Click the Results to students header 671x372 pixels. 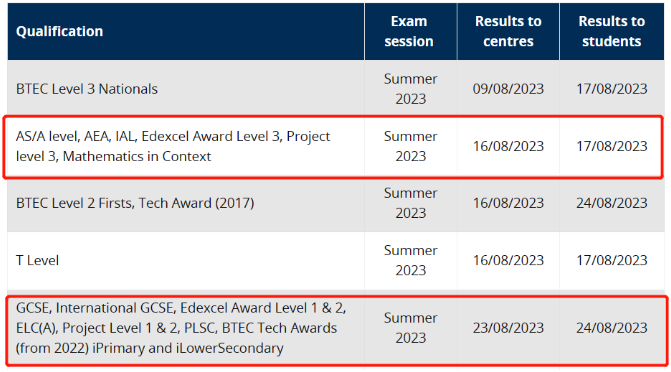click(612, 31)
